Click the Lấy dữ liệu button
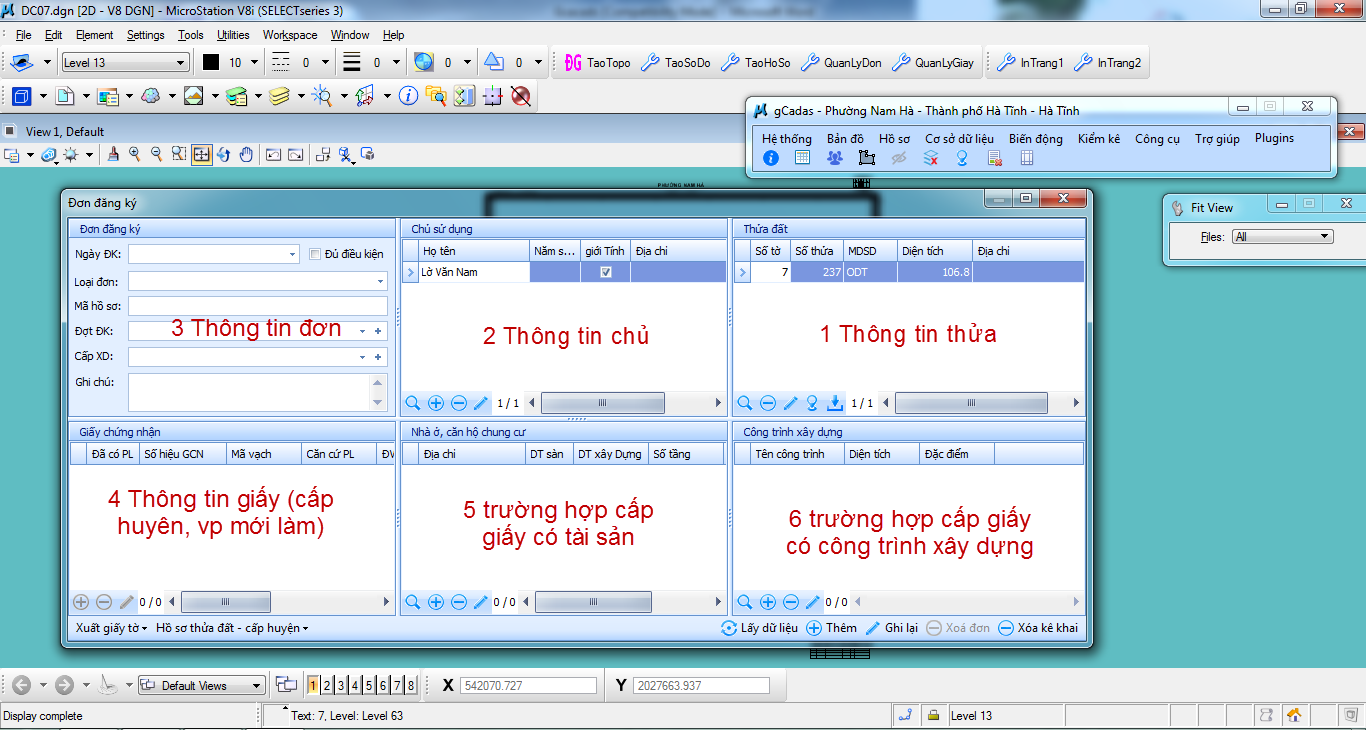 (x=759, y=628)
